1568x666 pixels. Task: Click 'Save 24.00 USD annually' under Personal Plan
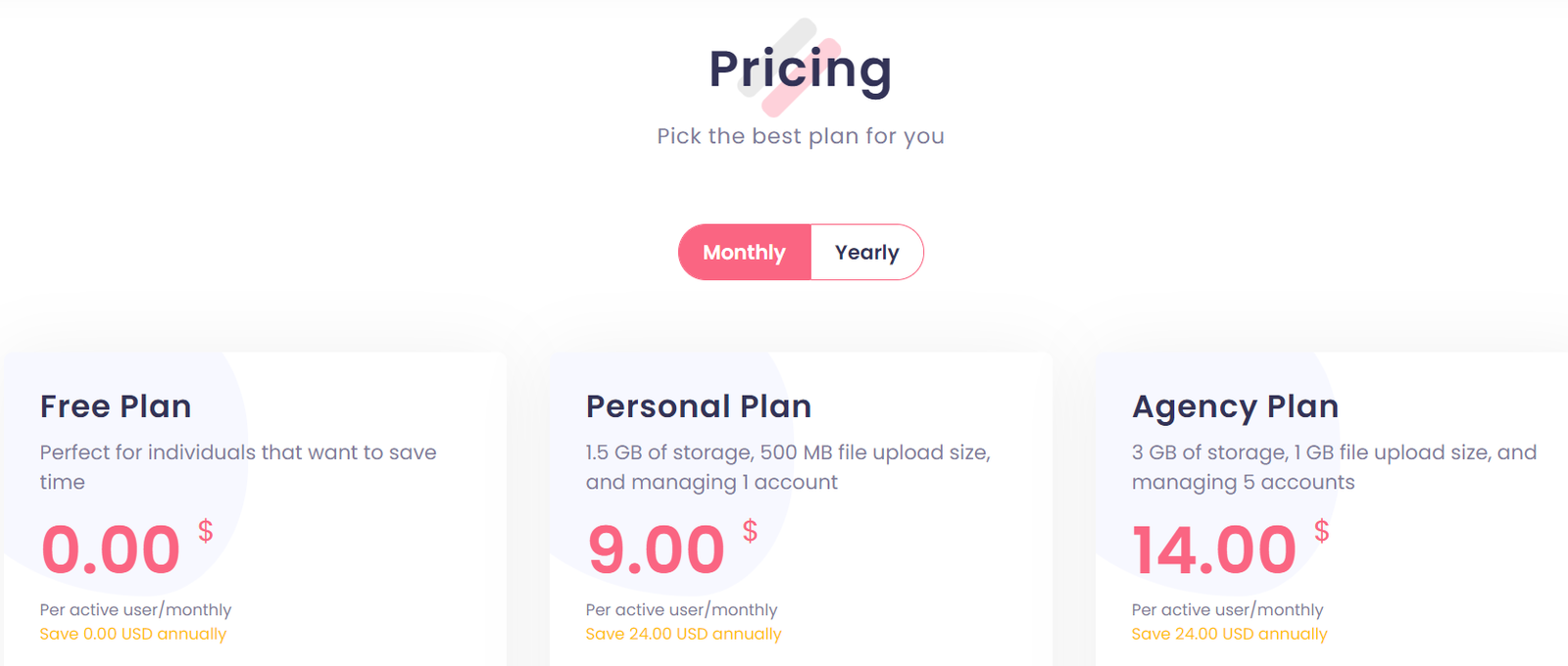point(681,634)
